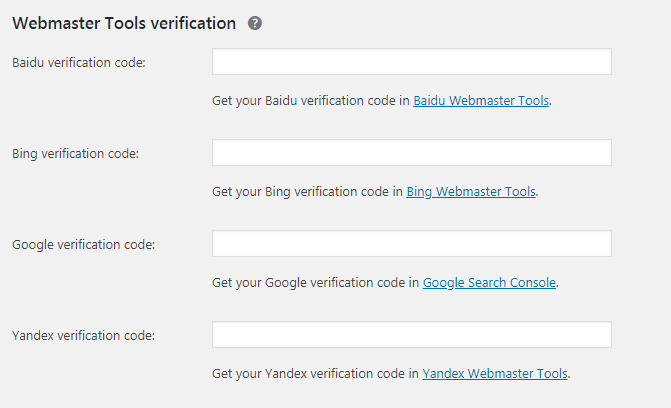Screen dimensions: 671x408
Task: Open the Baidu Webmaster Tools link
Action: tap(481, 101)
